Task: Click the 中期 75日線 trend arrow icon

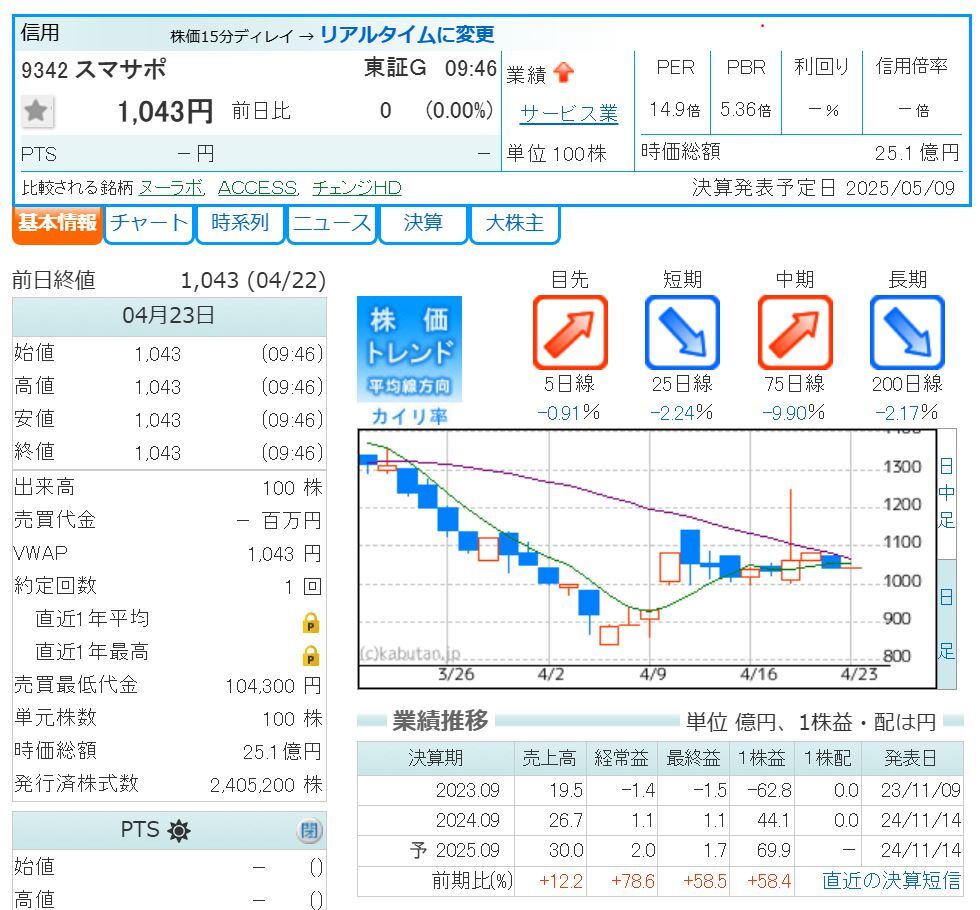Action: pos(794,333)
